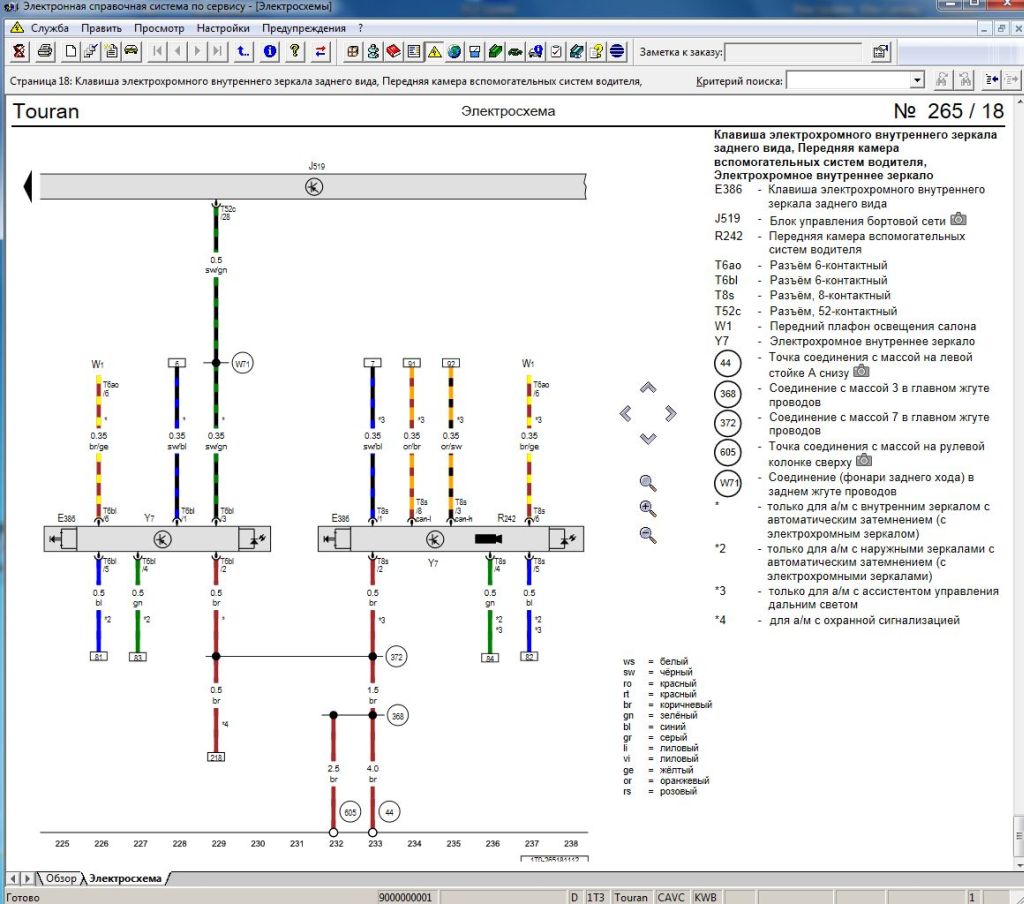Screen dimensions: 1024x904
Task: Click the Критерий поиска search input
Action: pos(849,80)
